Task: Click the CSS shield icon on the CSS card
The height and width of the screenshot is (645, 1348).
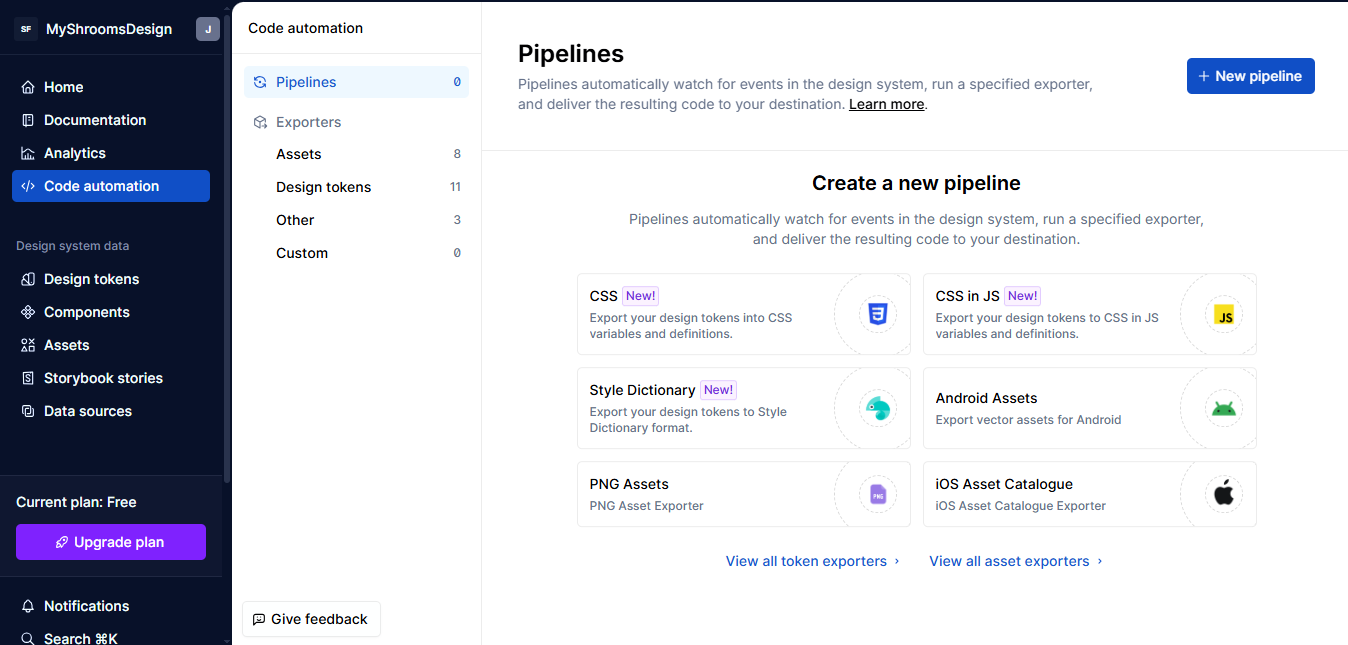Action: (877, 313)
